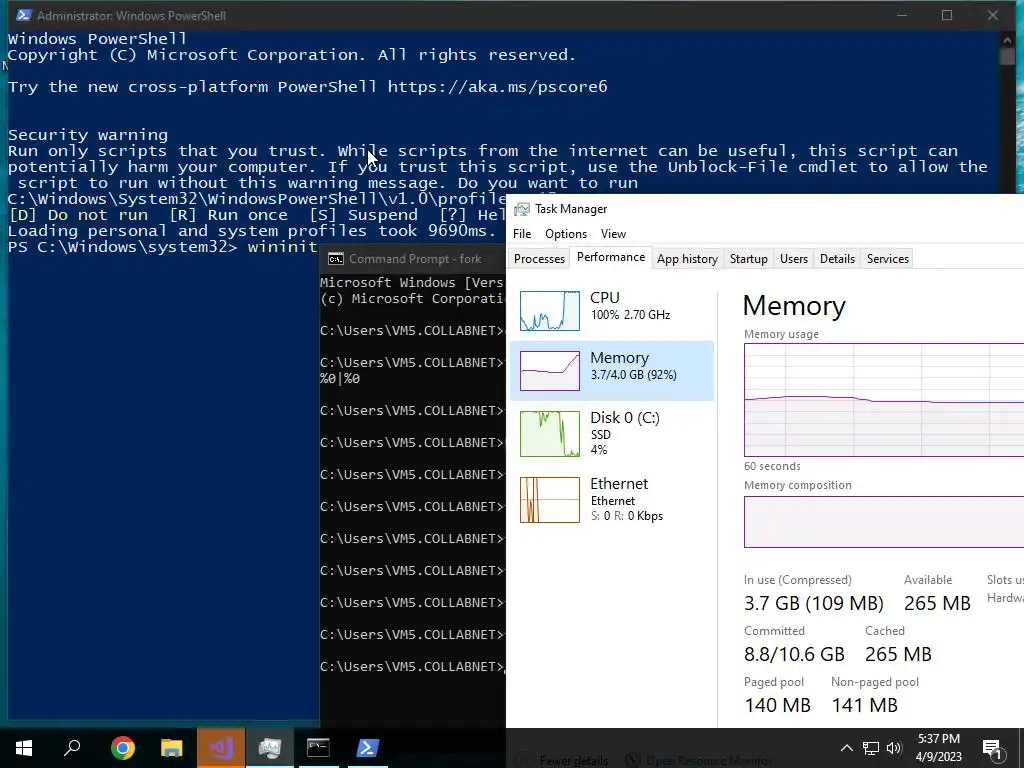This screenshot has width=1024, height=768.
Task: Open taskbar Search
Action: coord(72,747)
